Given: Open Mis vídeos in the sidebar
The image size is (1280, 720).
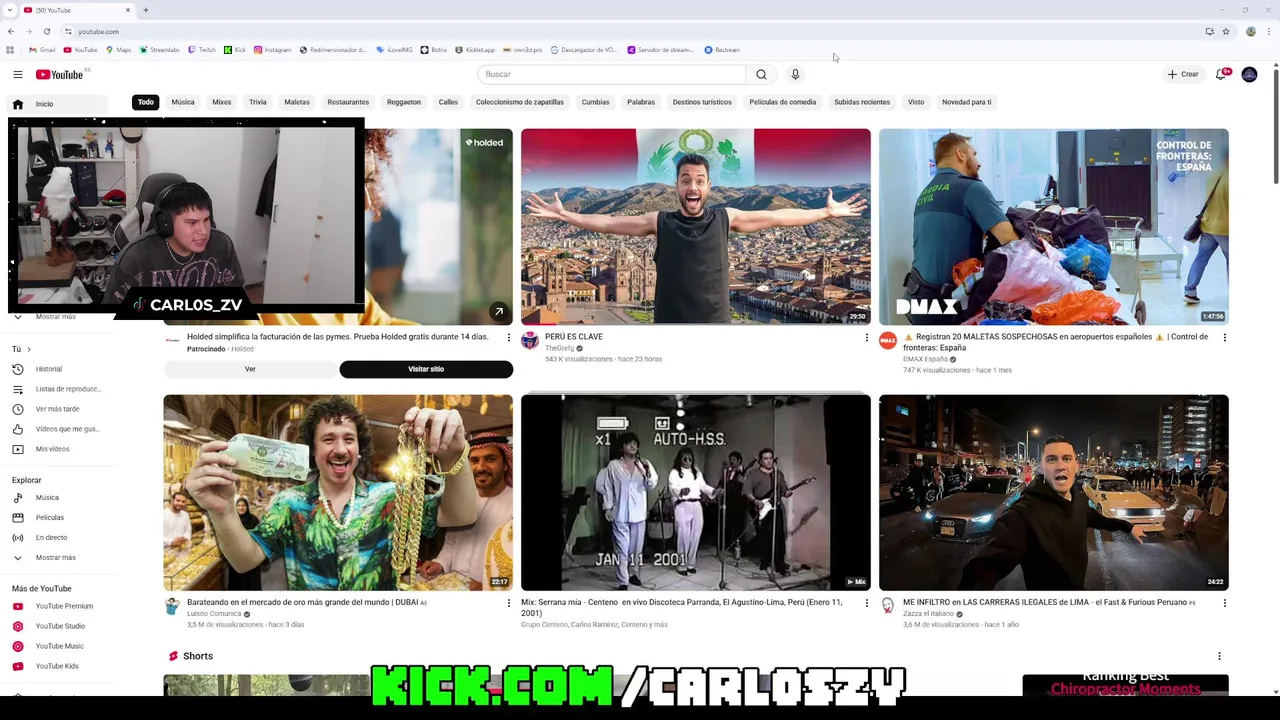Looking at the screenshot, I should tap(54, 449).
